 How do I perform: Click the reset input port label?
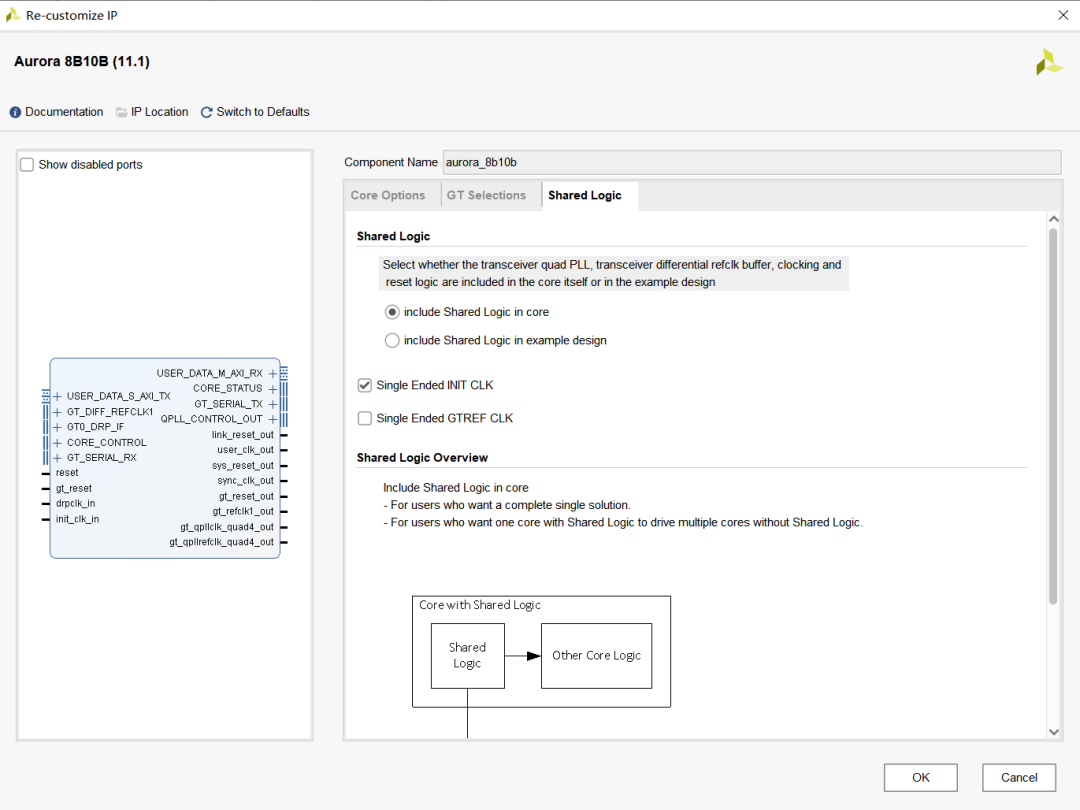(67, 472)
